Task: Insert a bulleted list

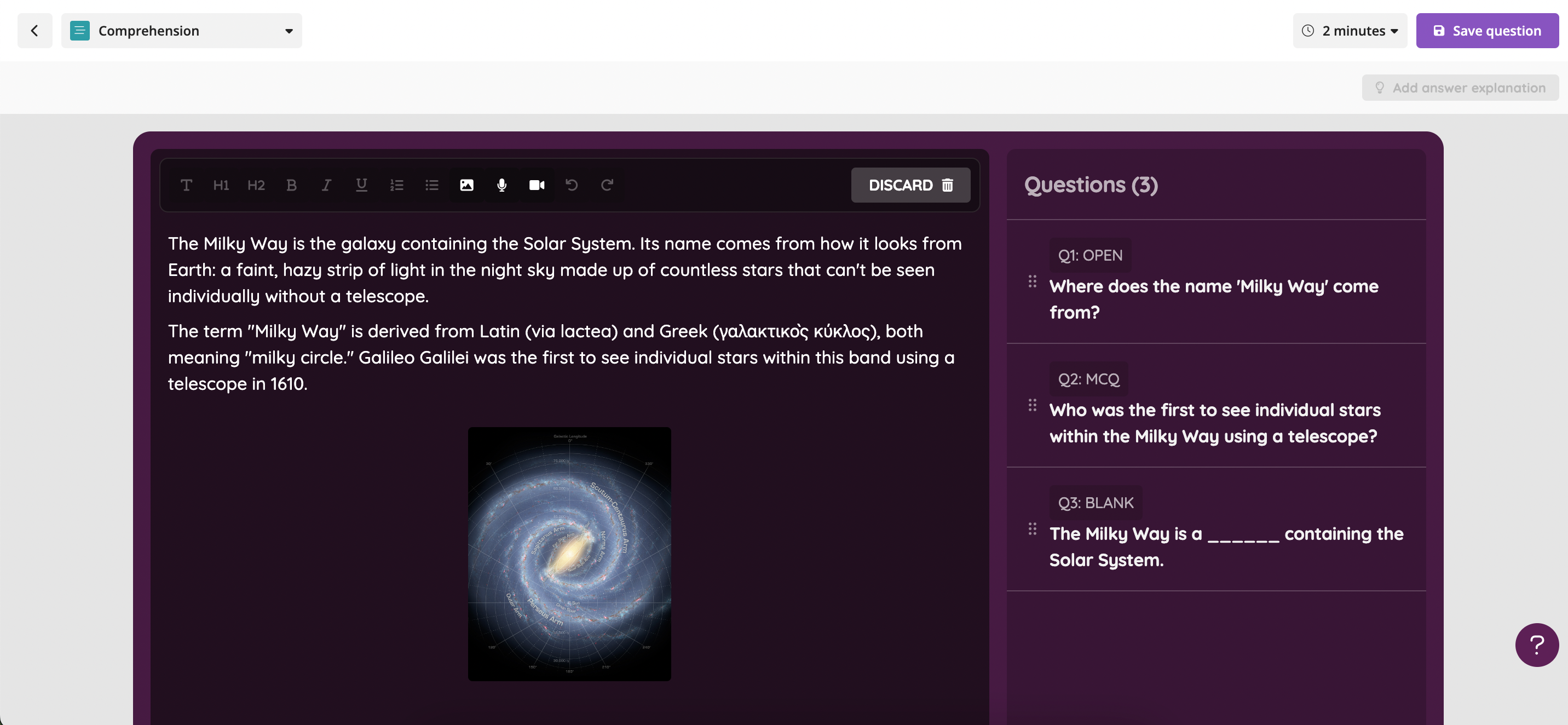Action: pyautogui.click(x=431, y=185)
